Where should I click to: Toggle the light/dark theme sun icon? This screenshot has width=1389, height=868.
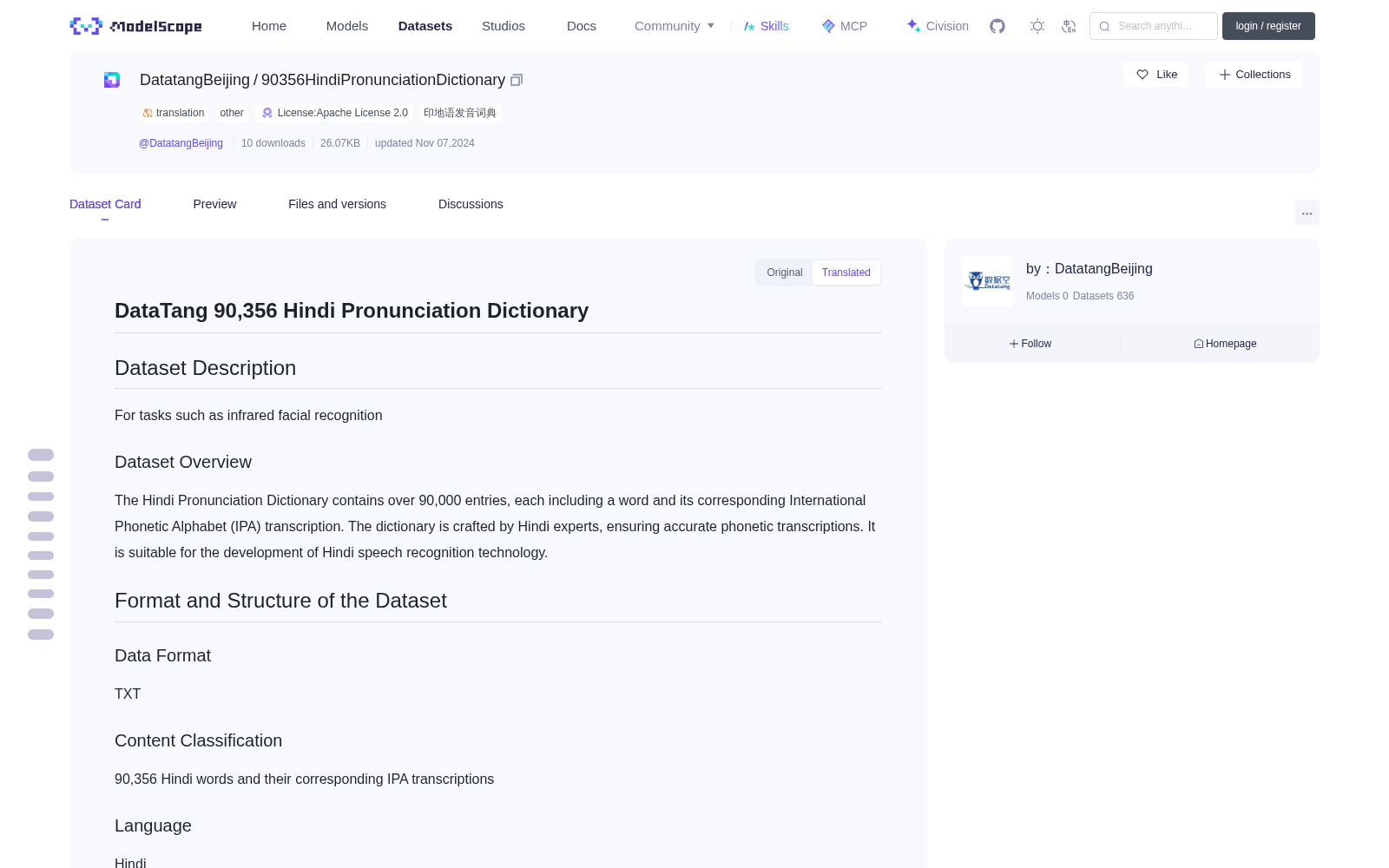1037,26
